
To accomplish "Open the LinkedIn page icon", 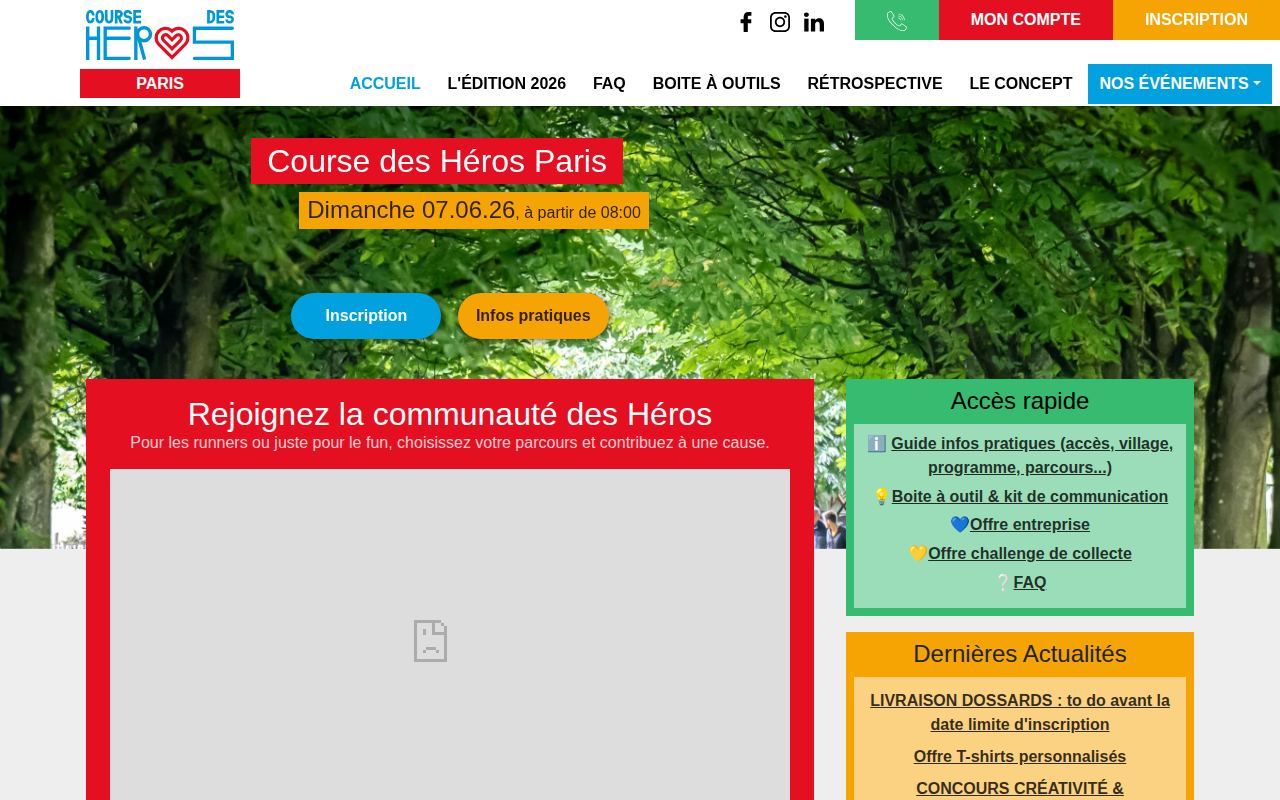I will coord(814,22).
